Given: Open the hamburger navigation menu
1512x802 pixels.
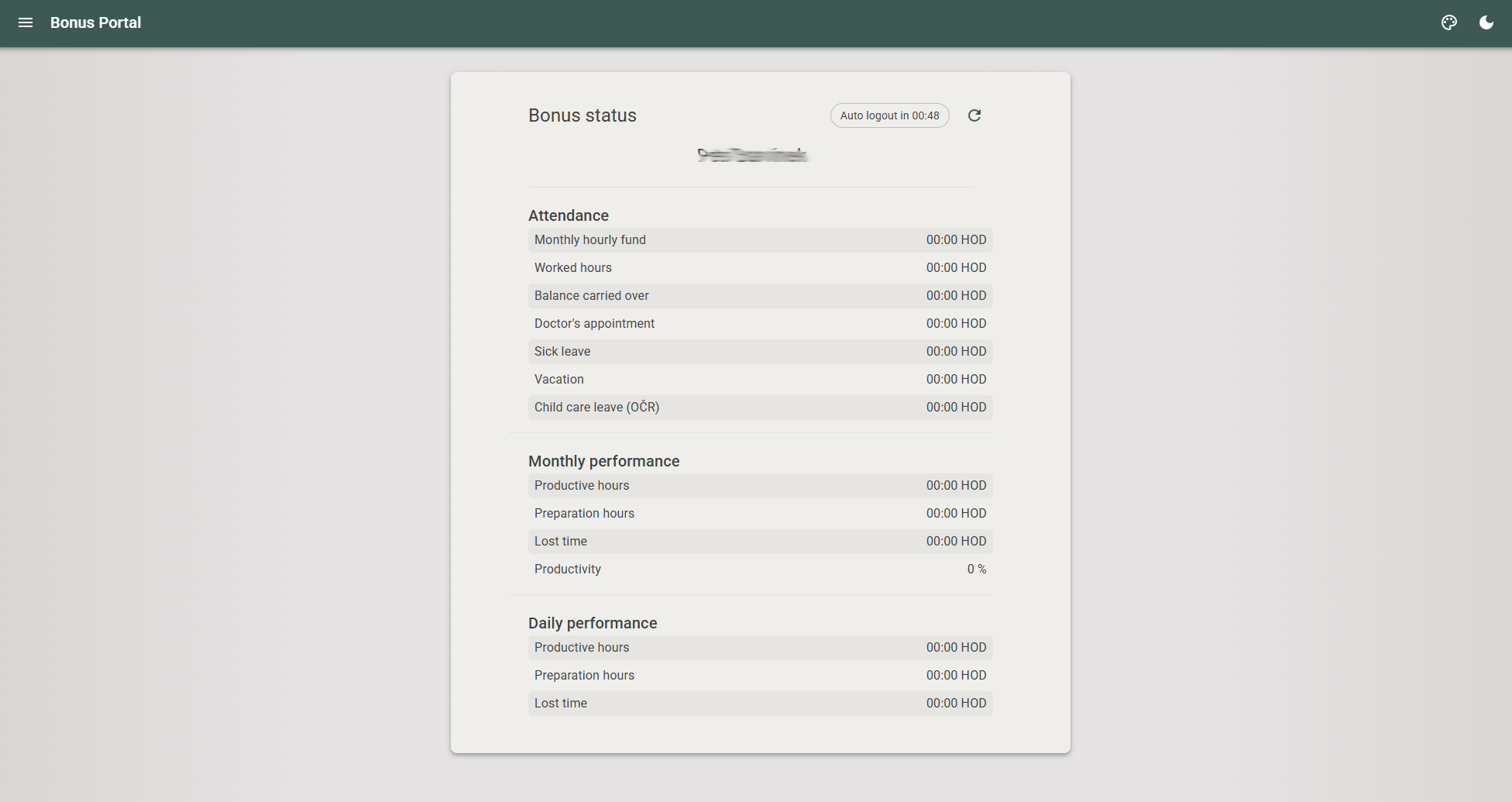Looking at the screenshot, I should coord(26,22).
